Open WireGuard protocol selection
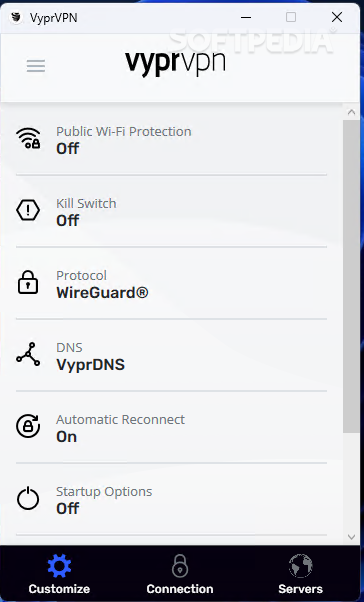Image resolution: width=364 pixels, height=602 pixels. tap(172, 283)
